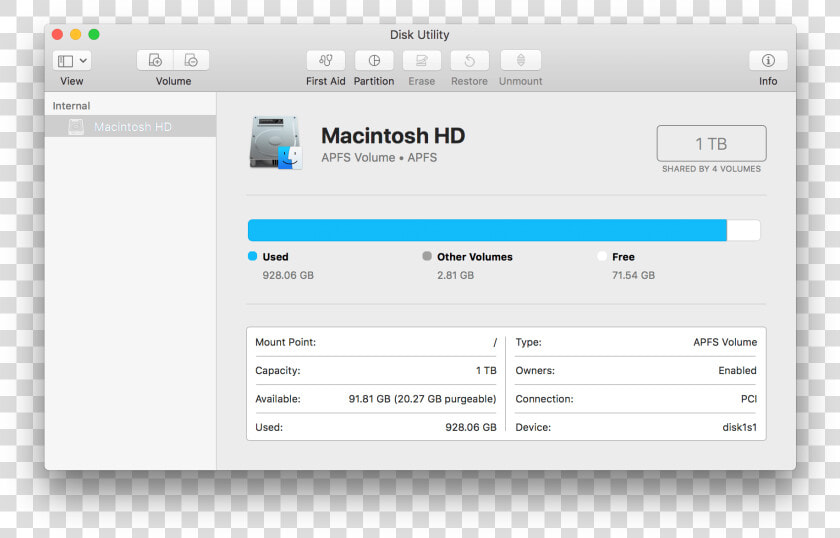Open the View sidebar options button
This screenshot has height=538, width=840.
[x=72, y=61]
